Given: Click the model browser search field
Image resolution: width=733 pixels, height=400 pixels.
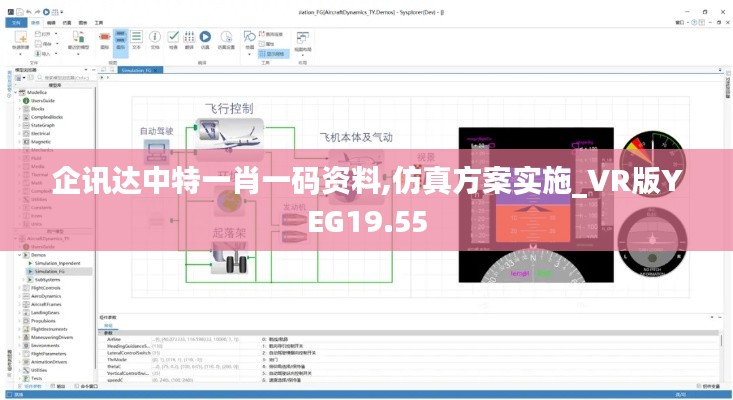Looking at the screenshot, I should click(66, 78).
